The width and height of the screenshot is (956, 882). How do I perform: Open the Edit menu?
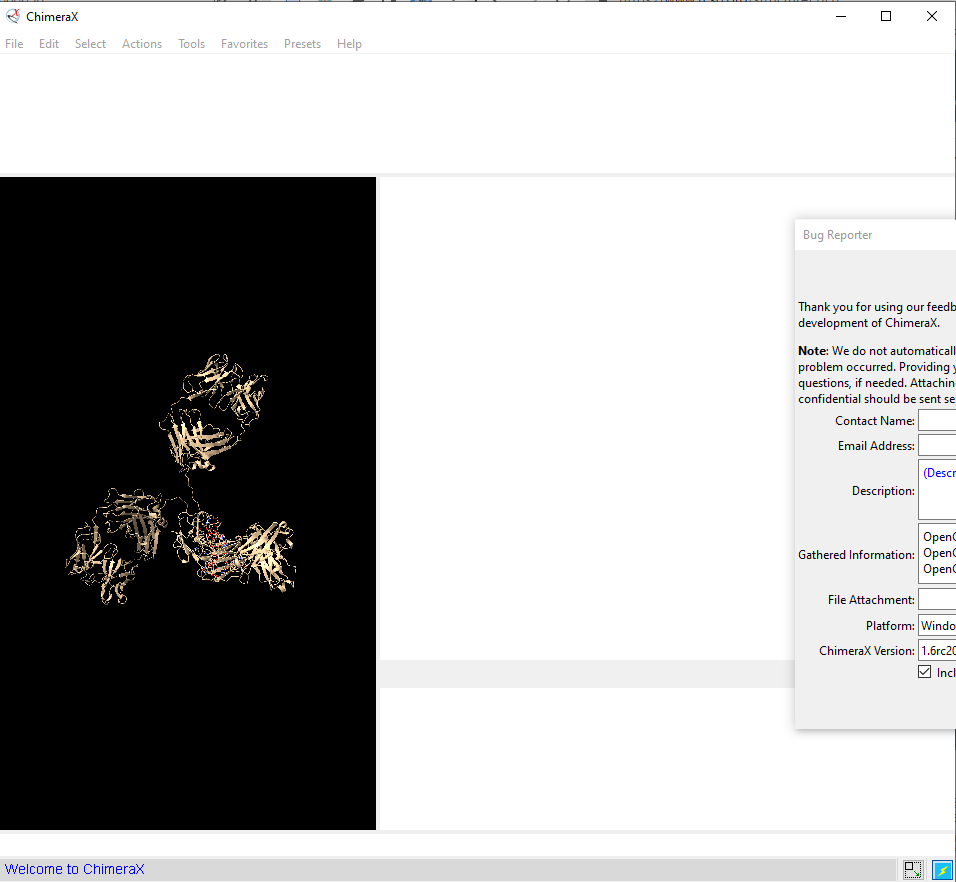[49, 44]
